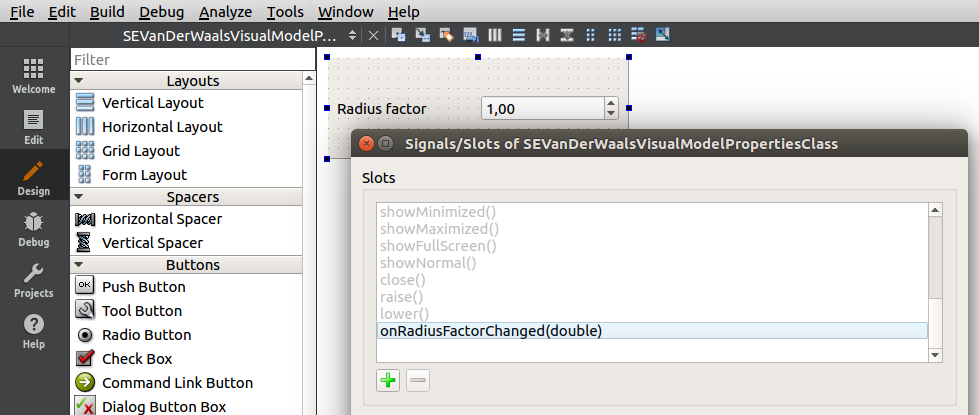Increase Radius factor with spinbox up arrow
Viewport: 979px width, 415px height.
(x=609, y=103)
